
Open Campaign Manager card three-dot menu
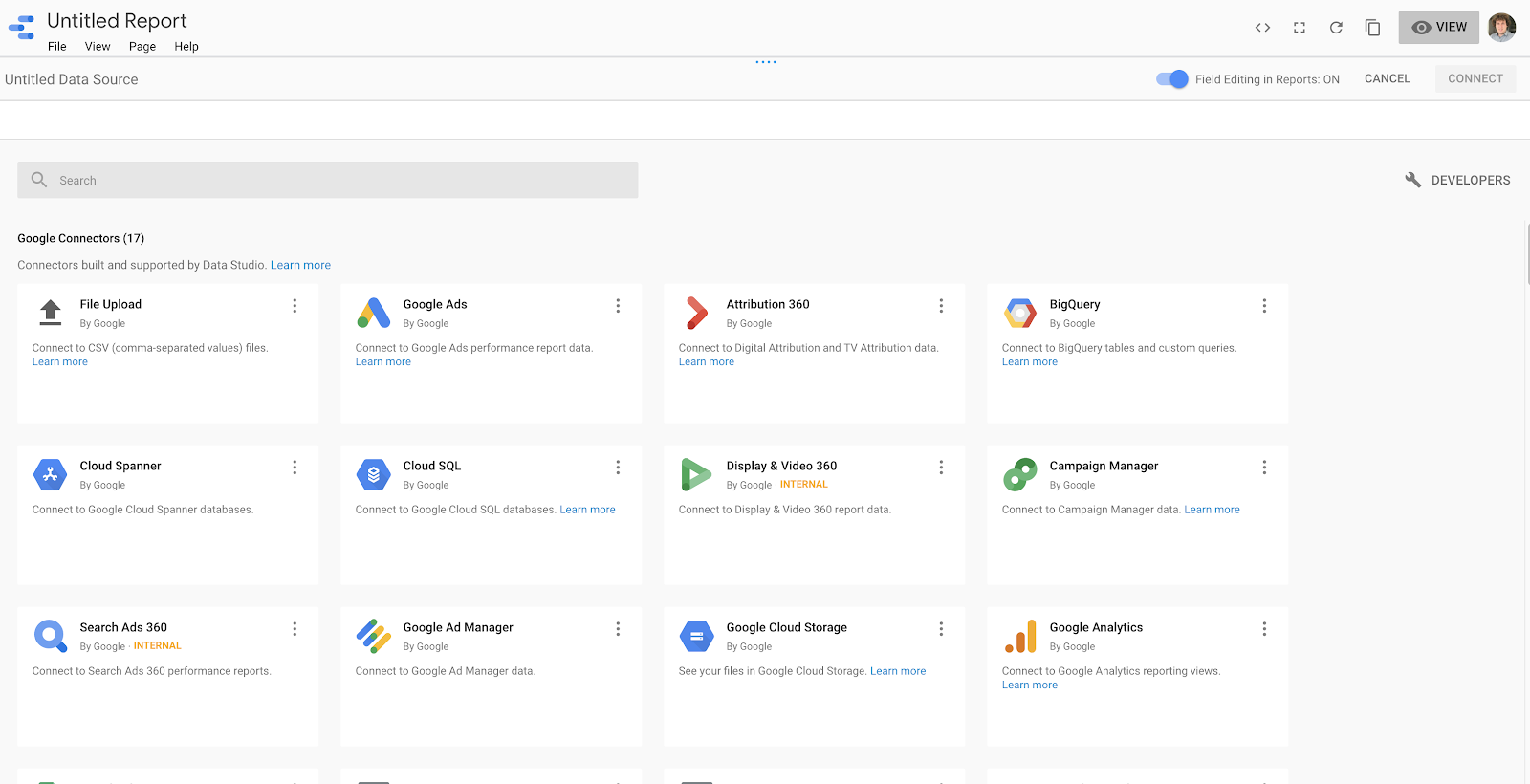tap(1264, 468)
